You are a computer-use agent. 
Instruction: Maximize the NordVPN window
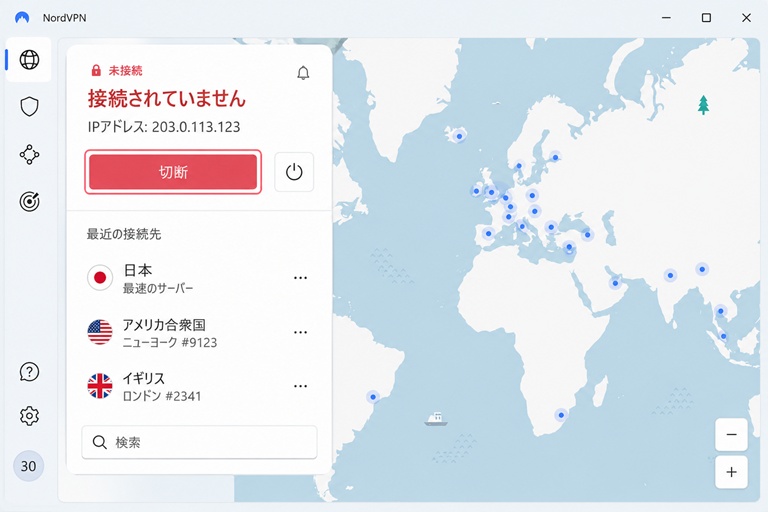706,18
